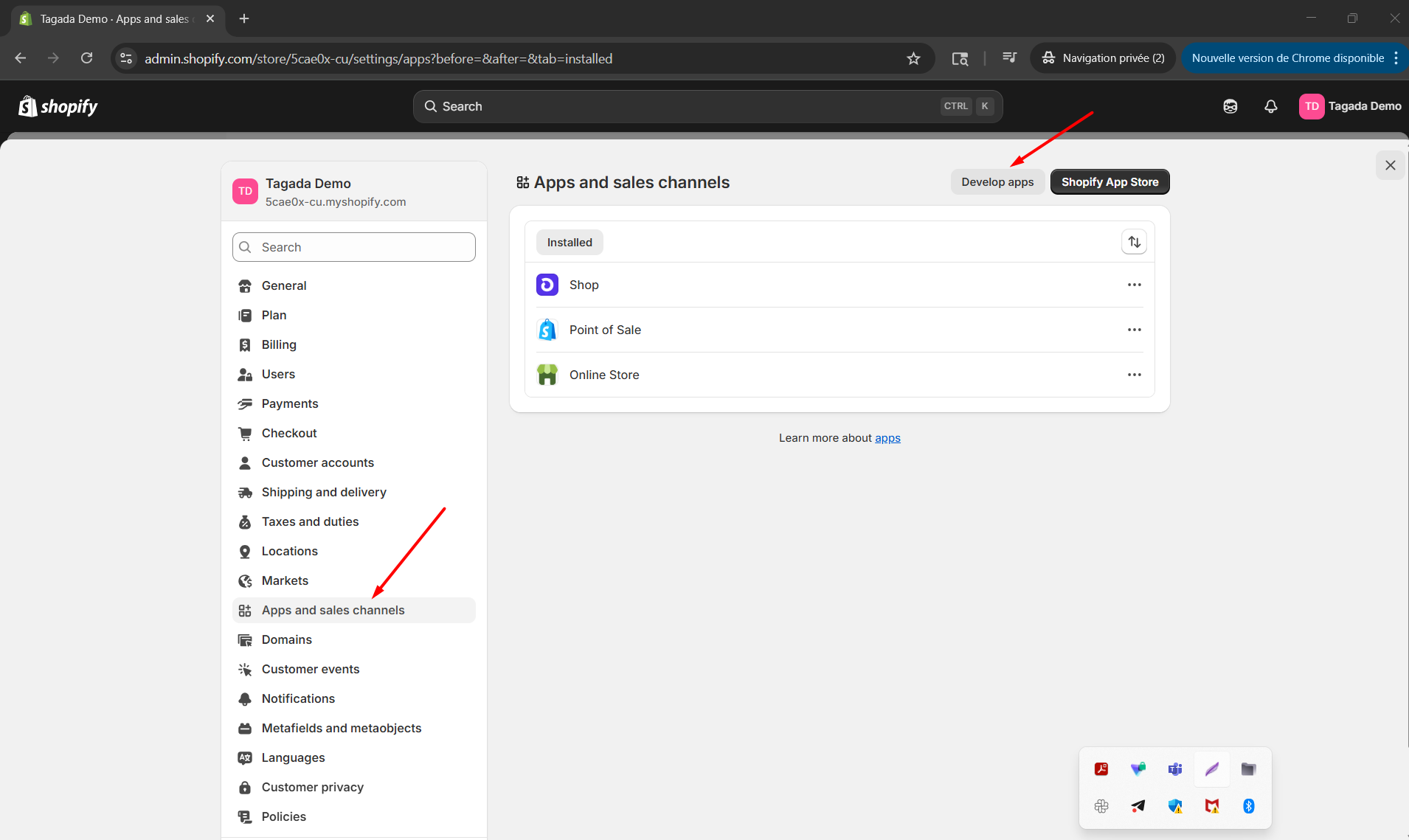Click the Tagada Demo store header
1409x840 pixels.
[x=354, y=192]
